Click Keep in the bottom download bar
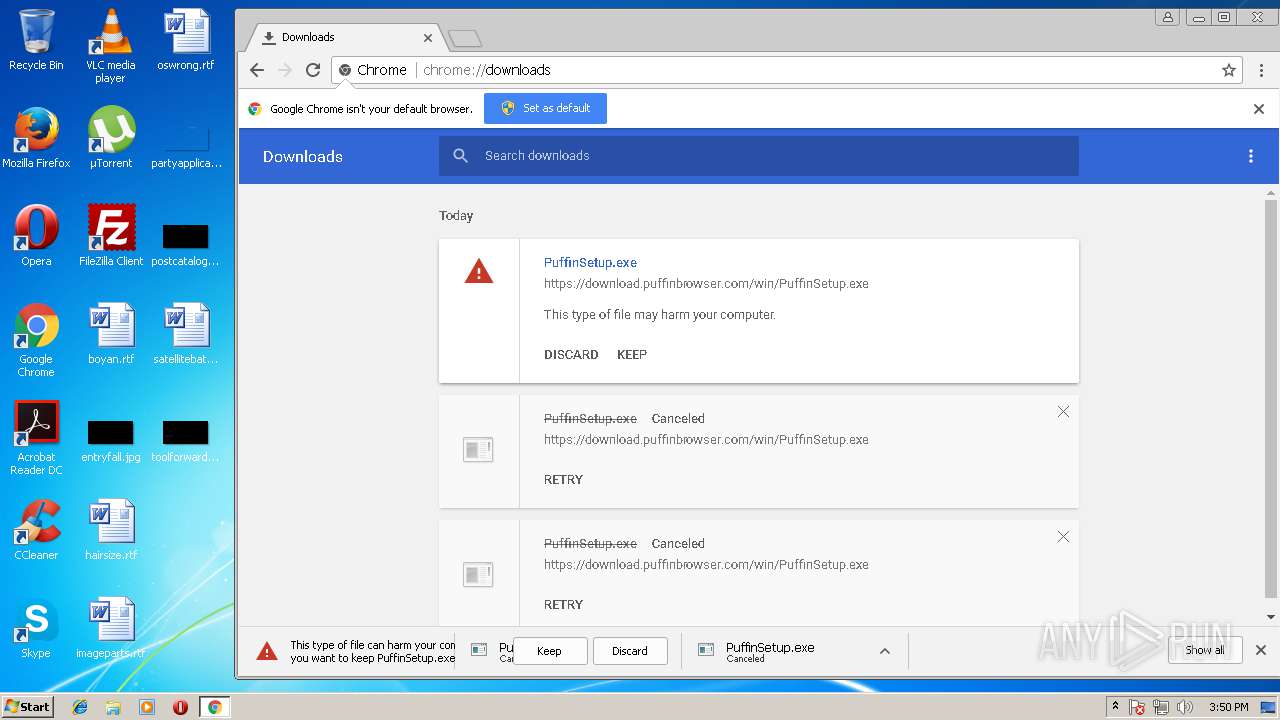 549,651
